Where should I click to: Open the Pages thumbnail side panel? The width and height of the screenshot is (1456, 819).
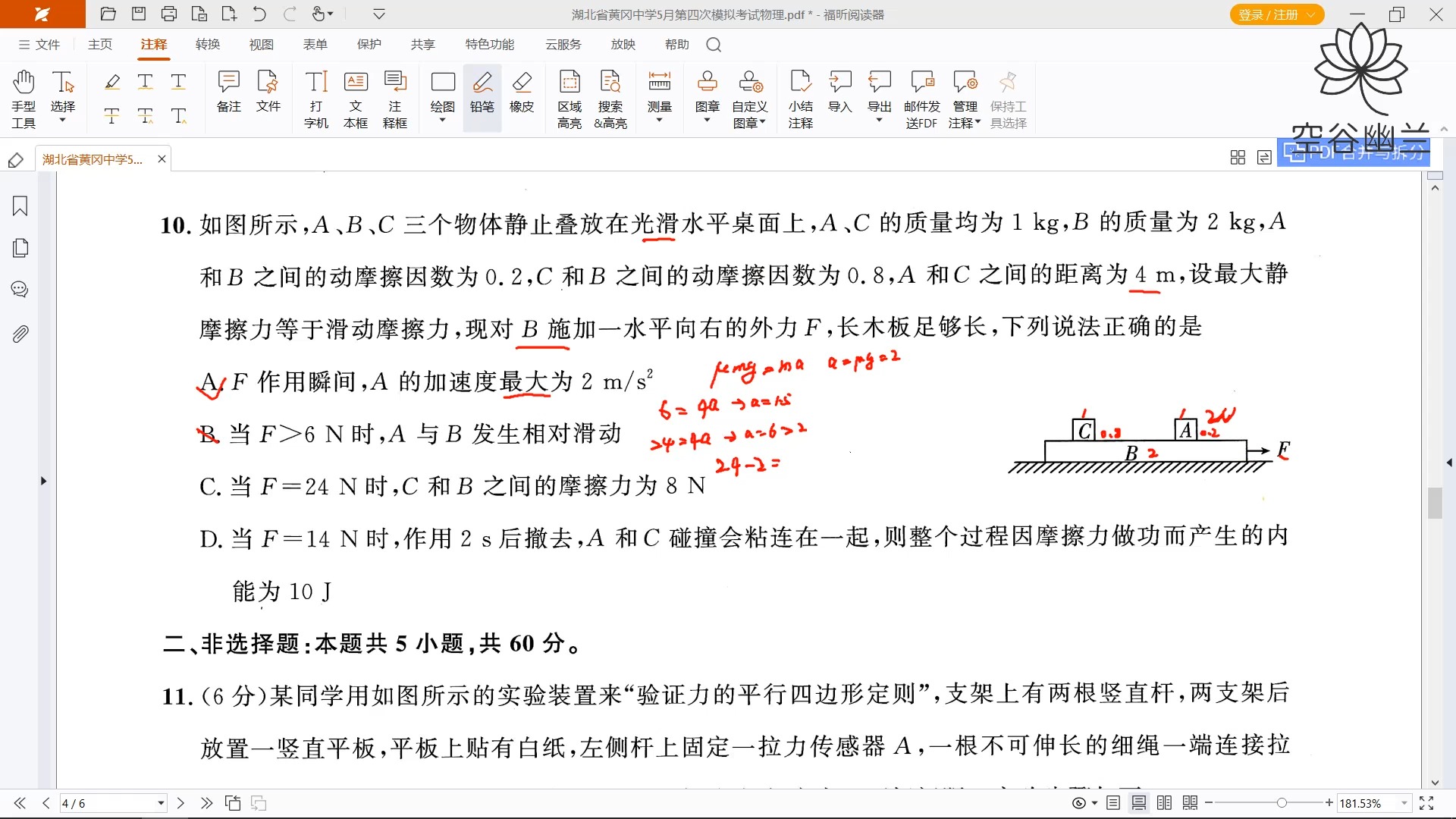coord(20,248)
